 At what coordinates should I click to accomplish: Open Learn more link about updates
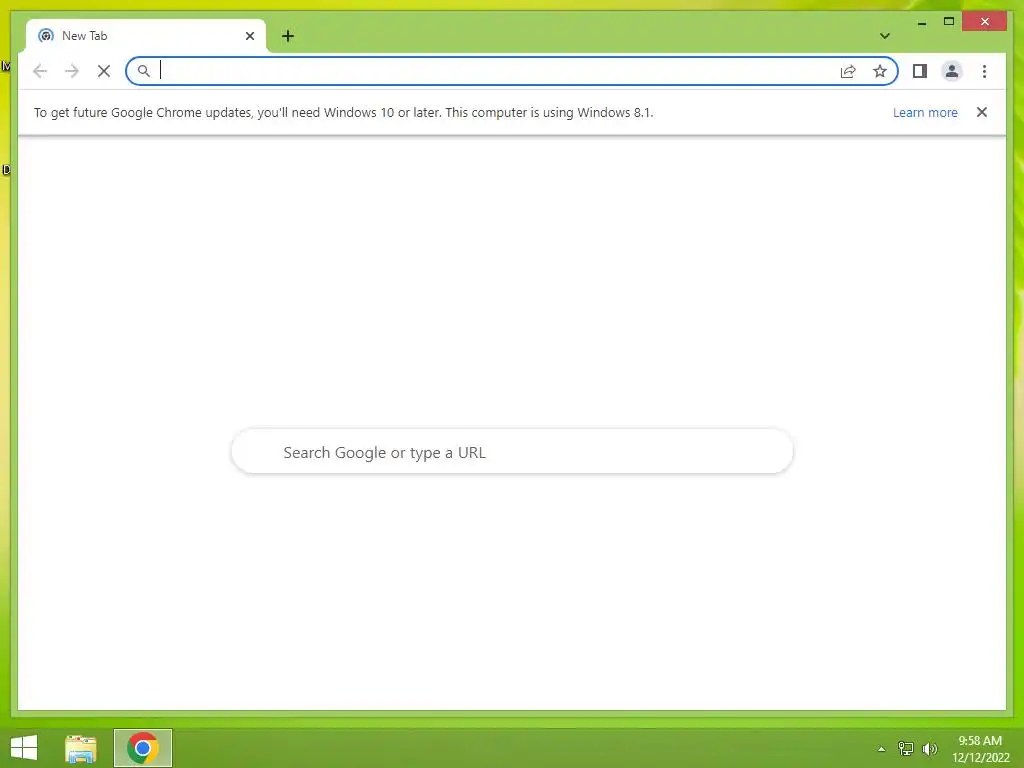coord(925,112)
